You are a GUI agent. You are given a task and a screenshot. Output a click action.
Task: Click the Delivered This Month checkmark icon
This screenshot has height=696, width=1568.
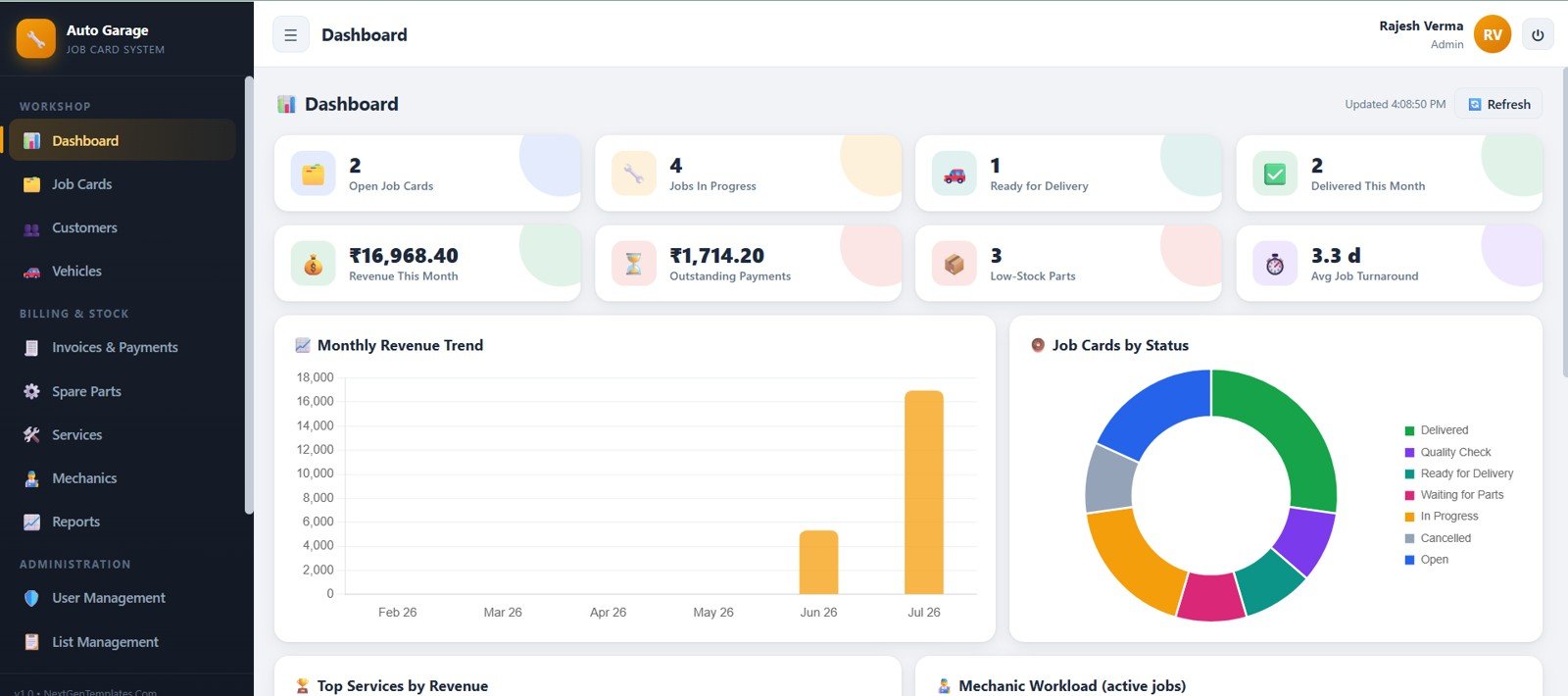(1275, 174)
